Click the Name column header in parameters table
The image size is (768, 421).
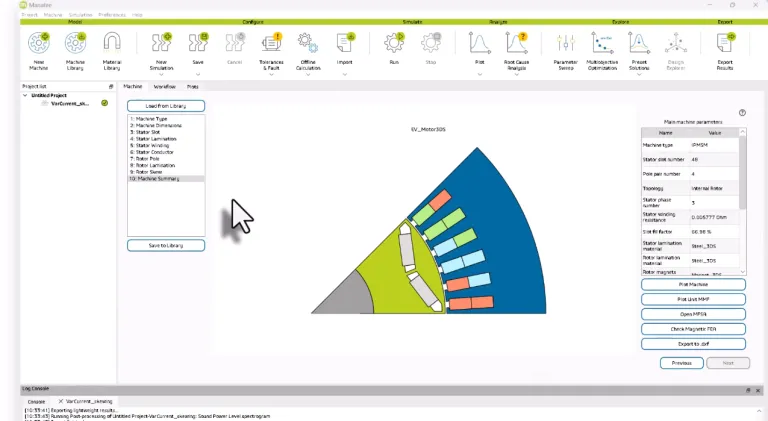(666, 133)
